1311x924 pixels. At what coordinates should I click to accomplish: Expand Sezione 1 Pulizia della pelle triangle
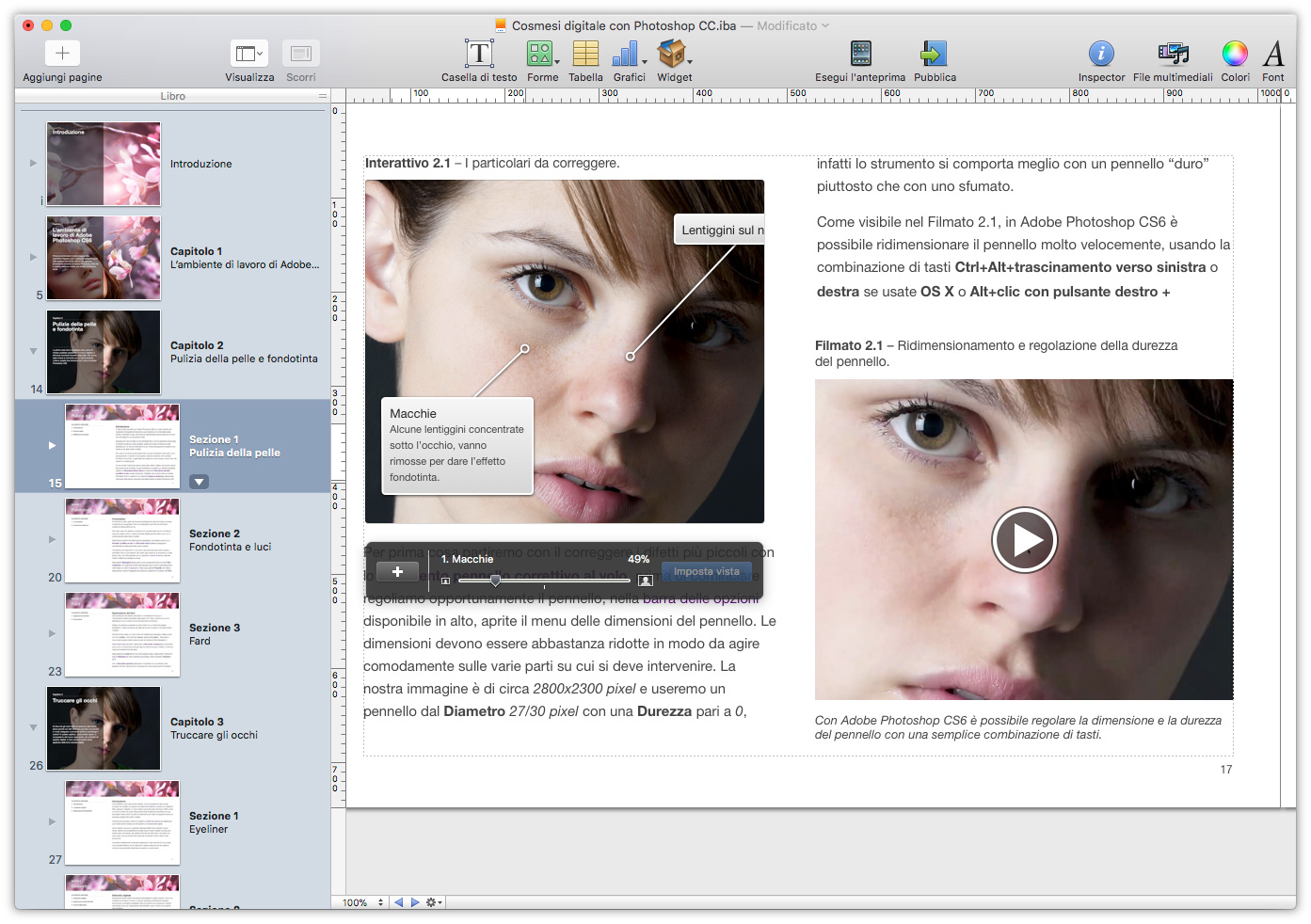pyautogui.click(x=52, y=445)
